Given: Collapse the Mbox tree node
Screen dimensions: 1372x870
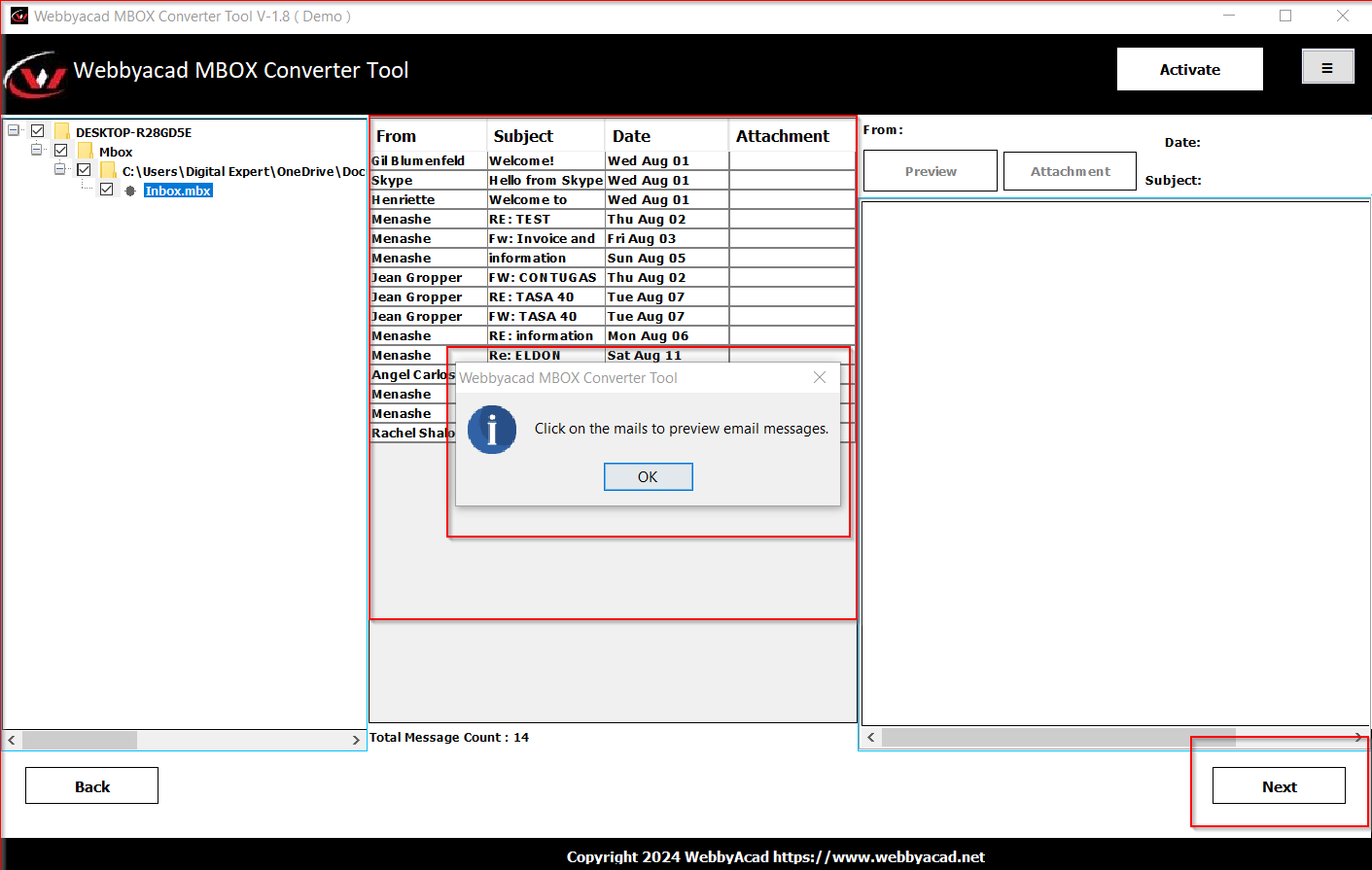Looking at the screenshot, I should pos(37,151).
